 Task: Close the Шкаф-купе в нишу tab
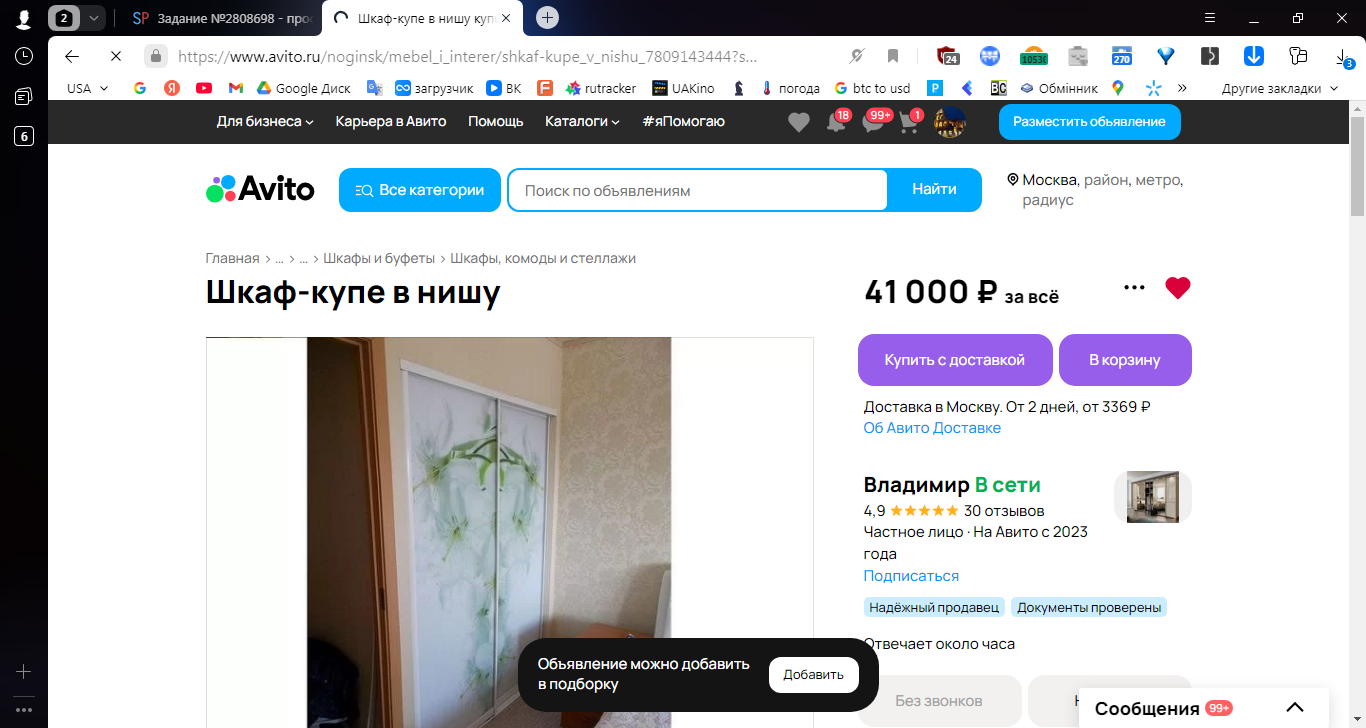[506, 18]
